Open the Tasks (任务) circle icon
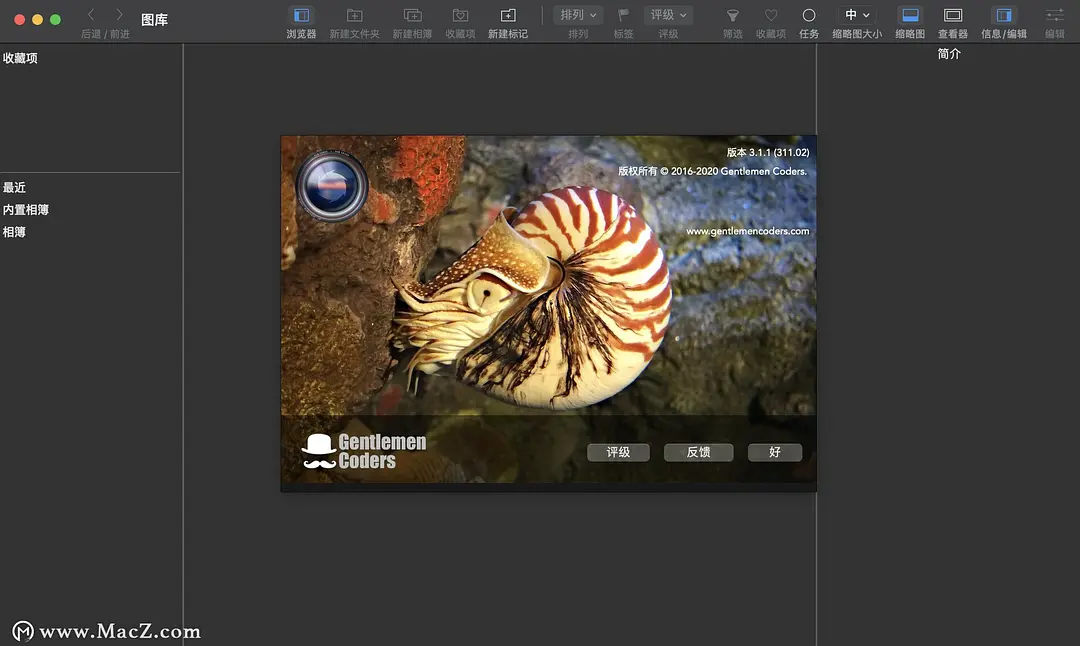Screen dimensions: 1080x646 click(809, 16)
